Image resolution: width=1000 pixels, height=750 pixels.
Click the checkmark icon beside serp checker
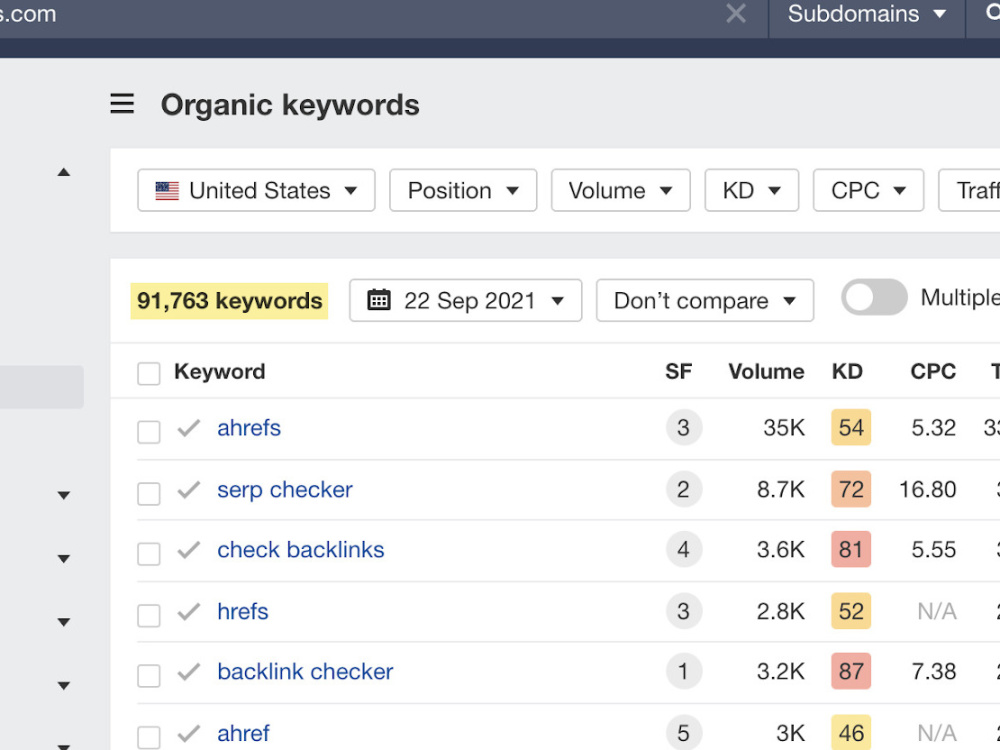click(189, 490)
